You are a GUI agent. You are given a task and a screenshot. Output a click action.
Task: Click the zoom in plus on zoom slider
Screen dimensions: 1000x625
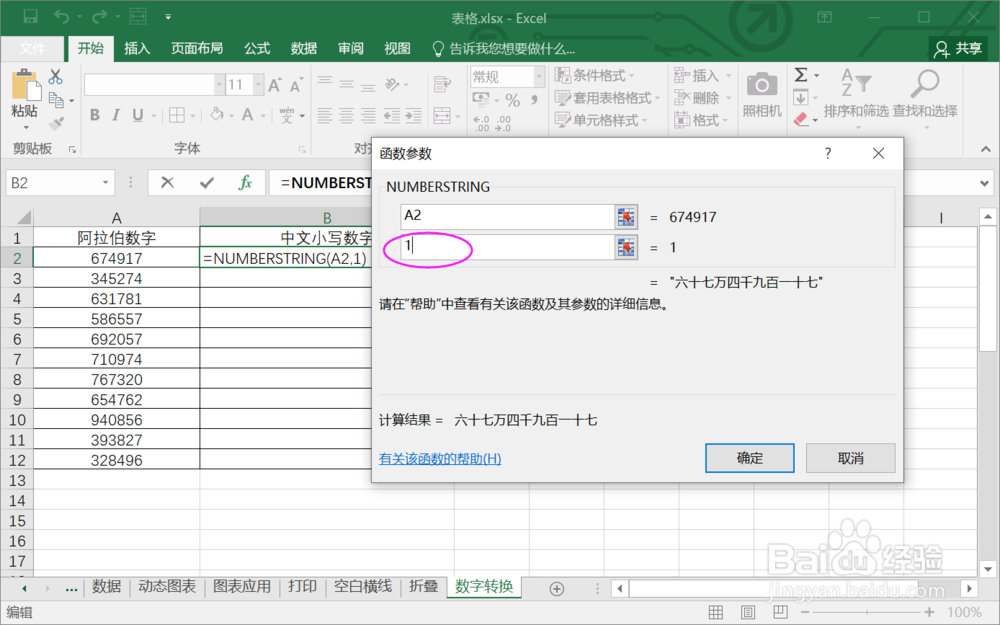(929, 612)
